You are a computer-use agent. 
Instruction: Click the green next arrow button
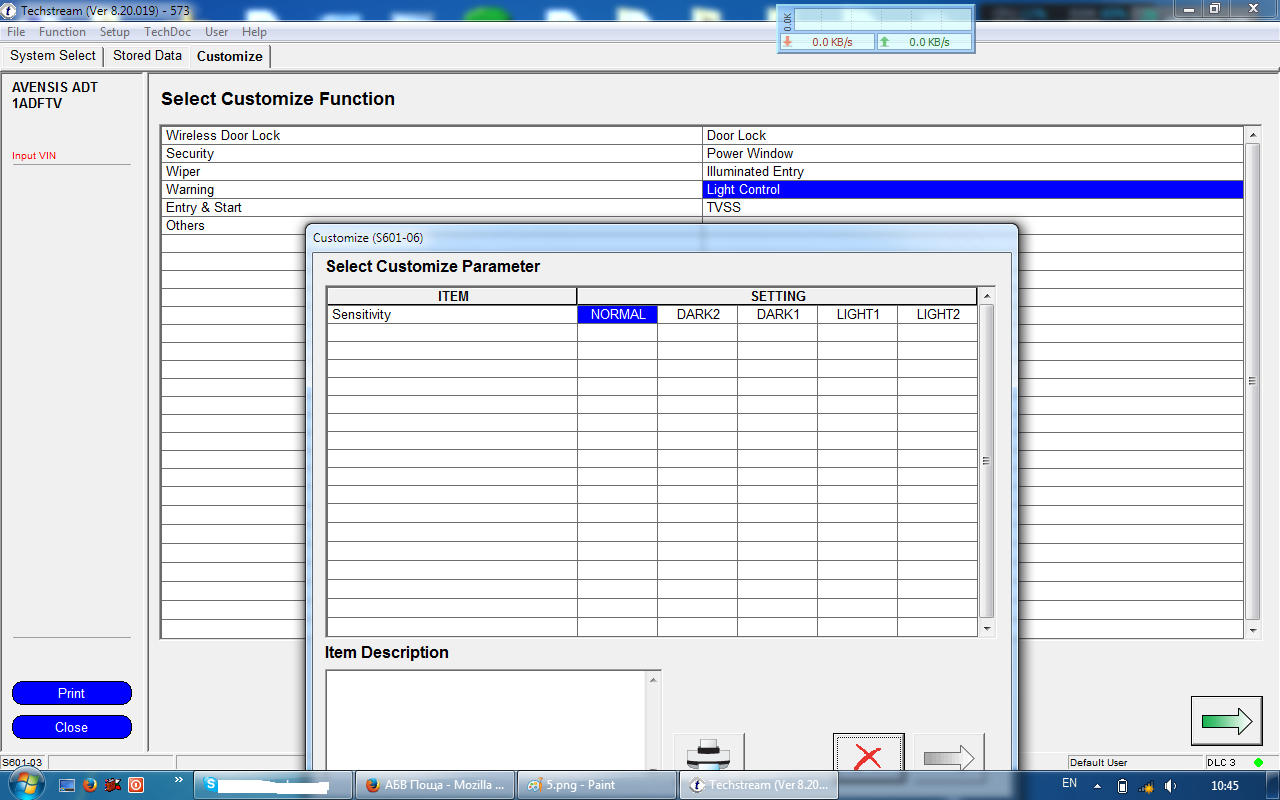pos(1226,720)
